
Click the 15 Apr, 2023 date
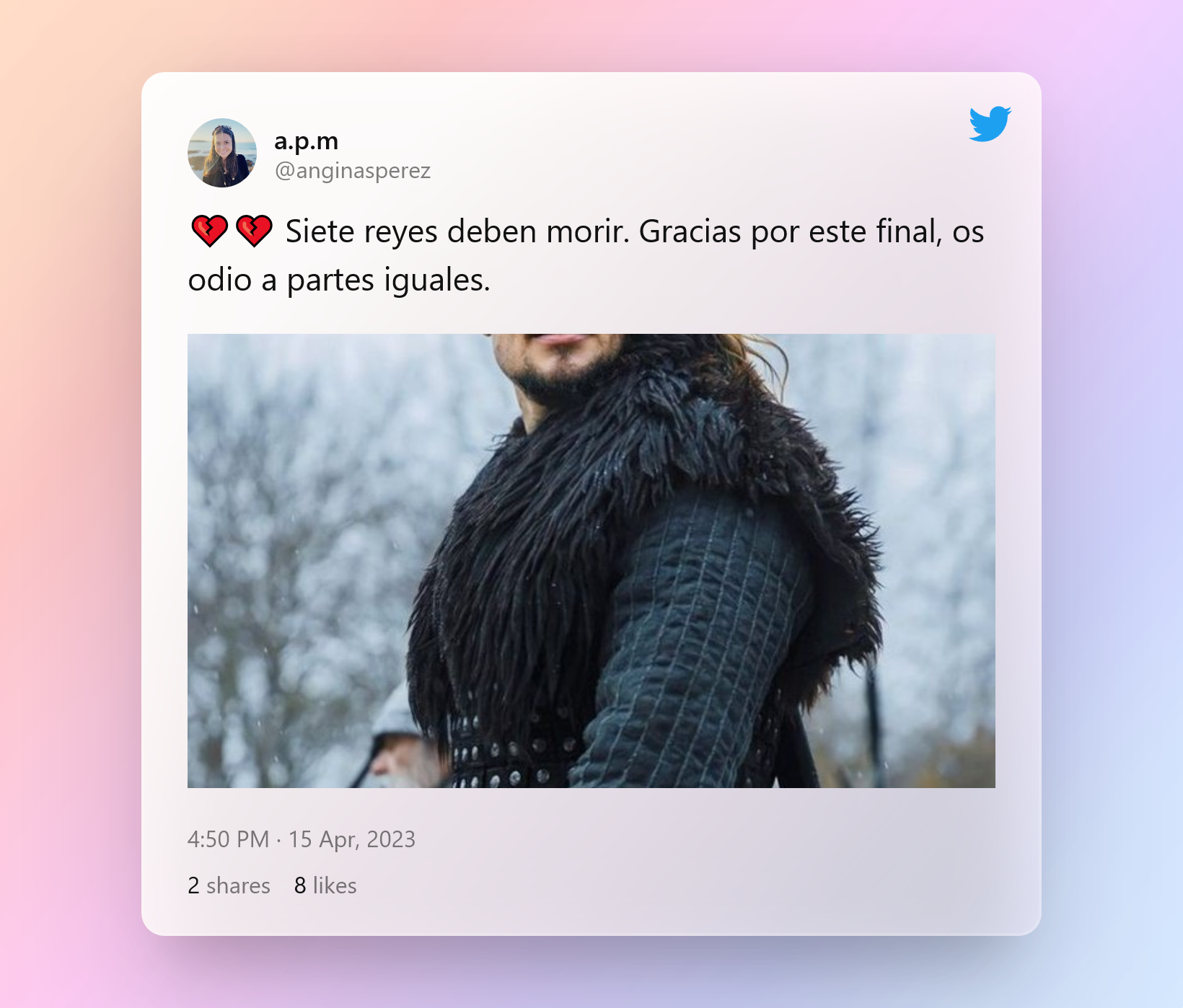352,839
